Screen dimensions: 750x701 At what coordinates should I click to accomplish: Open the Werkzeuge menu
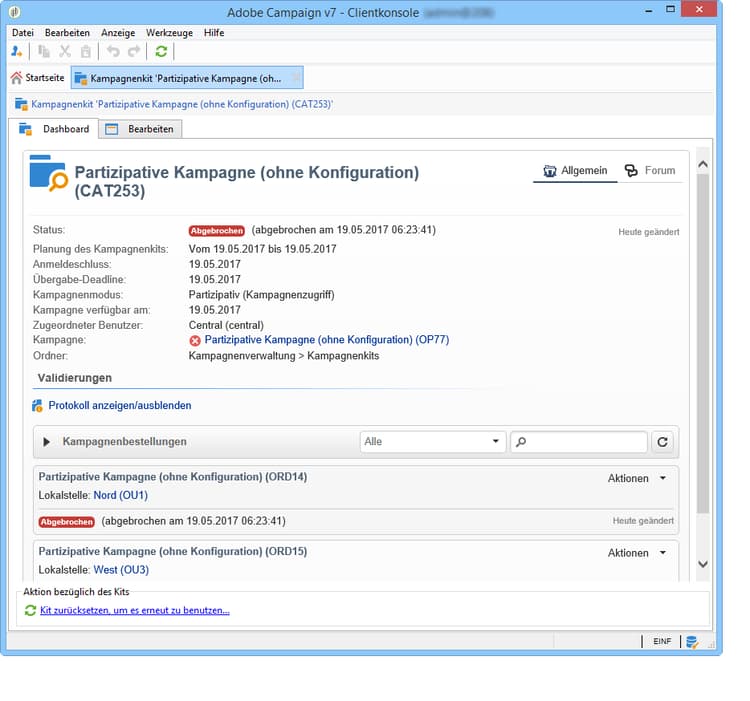point(169,33)
